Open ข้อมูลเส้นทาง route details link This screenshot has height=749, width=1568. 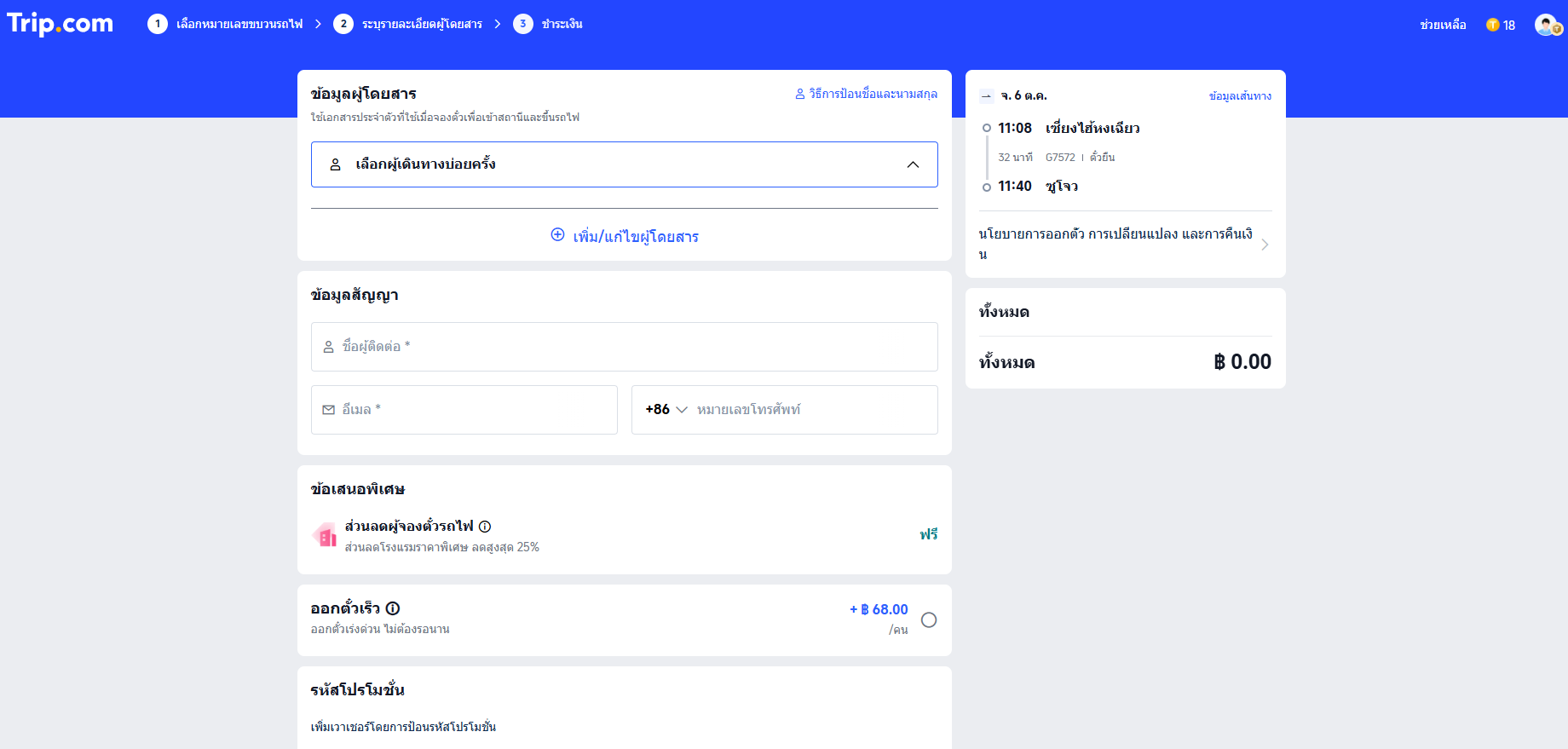tap(1239, 96)
